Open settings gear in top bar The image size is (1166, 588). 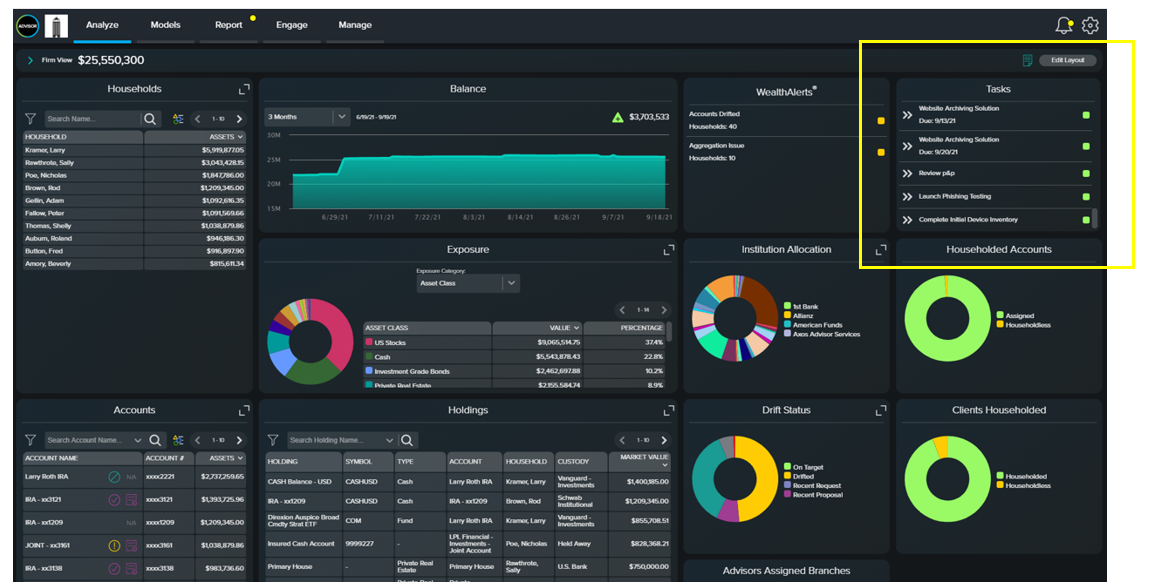[1090, 26]
